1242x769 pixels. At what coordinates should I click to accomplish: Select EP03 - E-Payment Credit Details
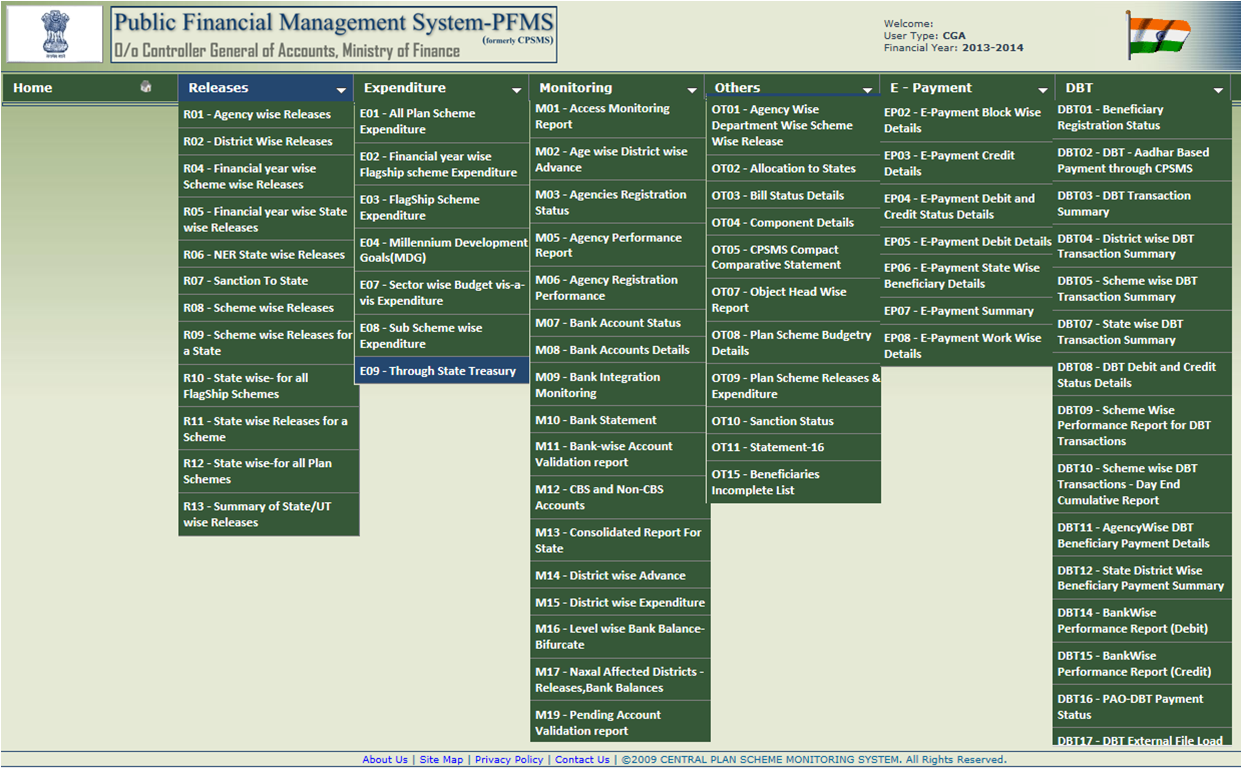[968, 164]
